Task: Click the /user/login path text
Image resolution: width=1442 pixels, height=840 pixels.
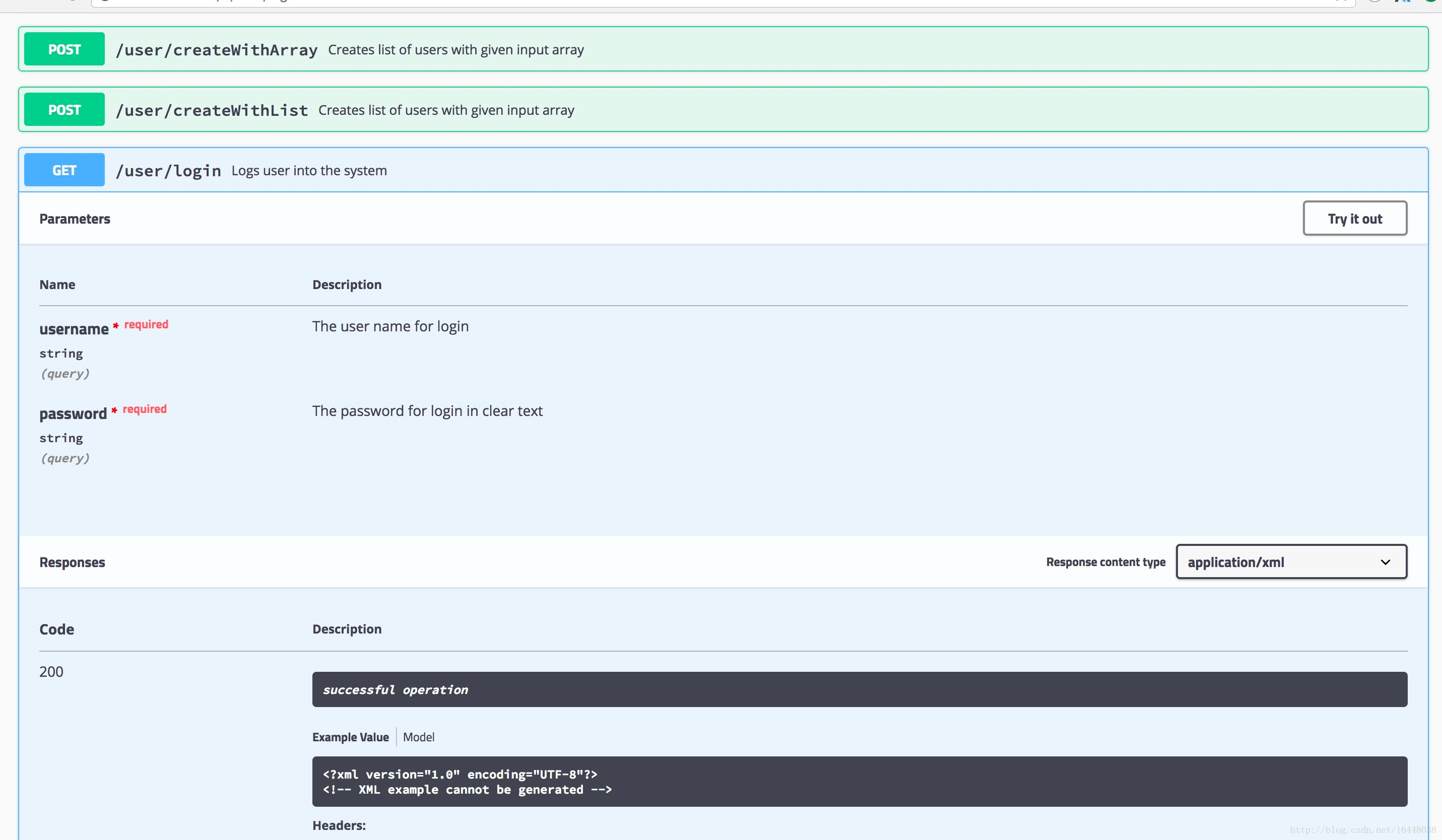Action: (x=168, y=170)
